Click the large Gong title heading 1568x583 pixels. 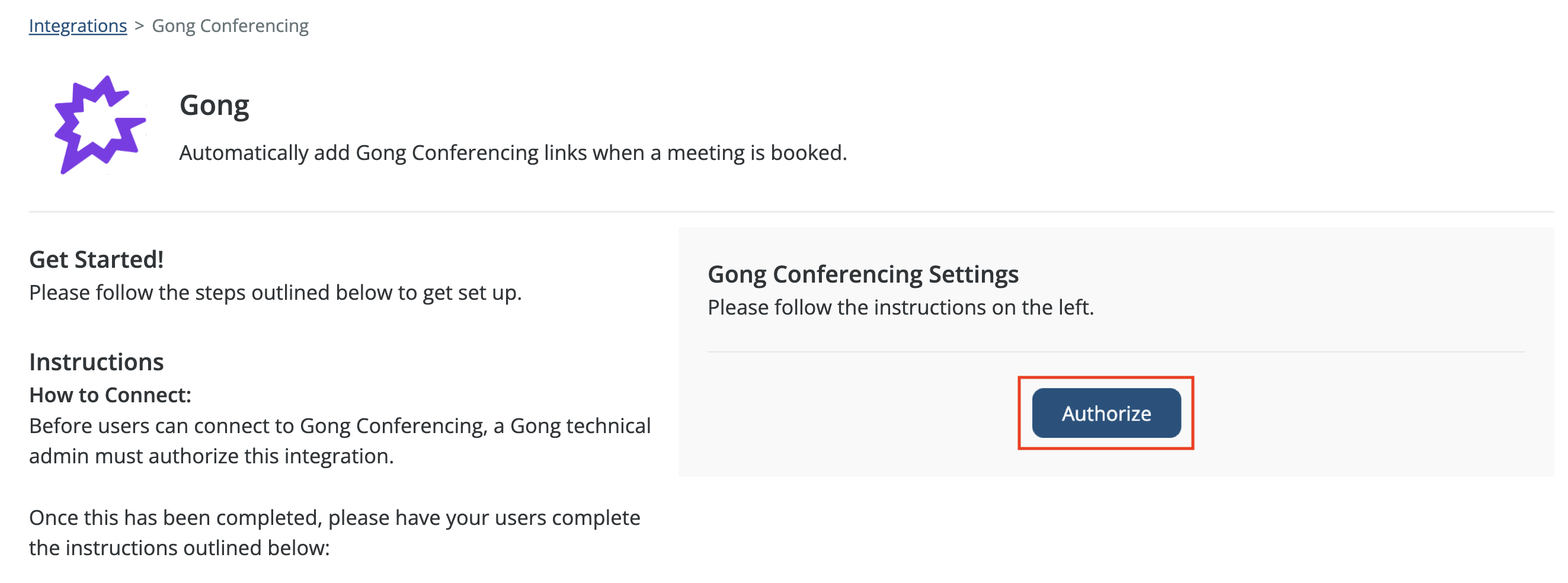(215, 105)
